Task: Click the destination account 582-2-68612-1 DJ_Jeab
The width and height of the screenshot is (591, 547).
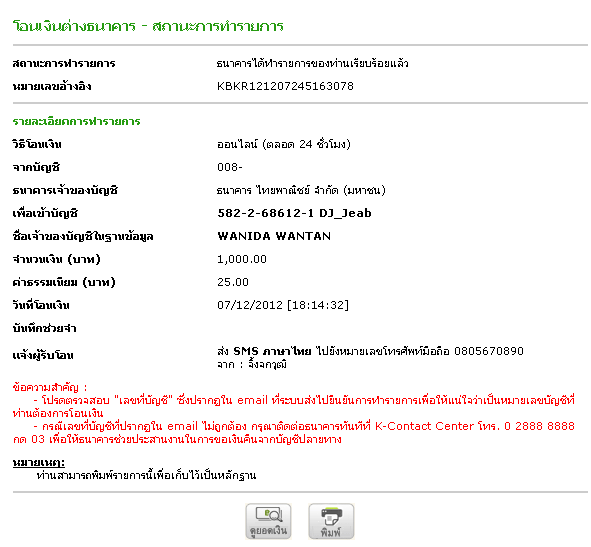Action: 294,213
